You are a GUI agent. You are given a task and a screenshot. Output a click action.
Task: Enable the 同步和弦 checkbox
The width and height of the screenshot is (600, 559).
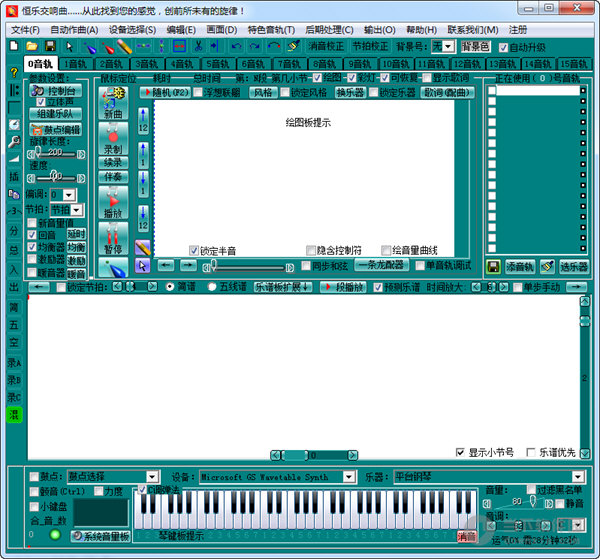click(306, 266)
